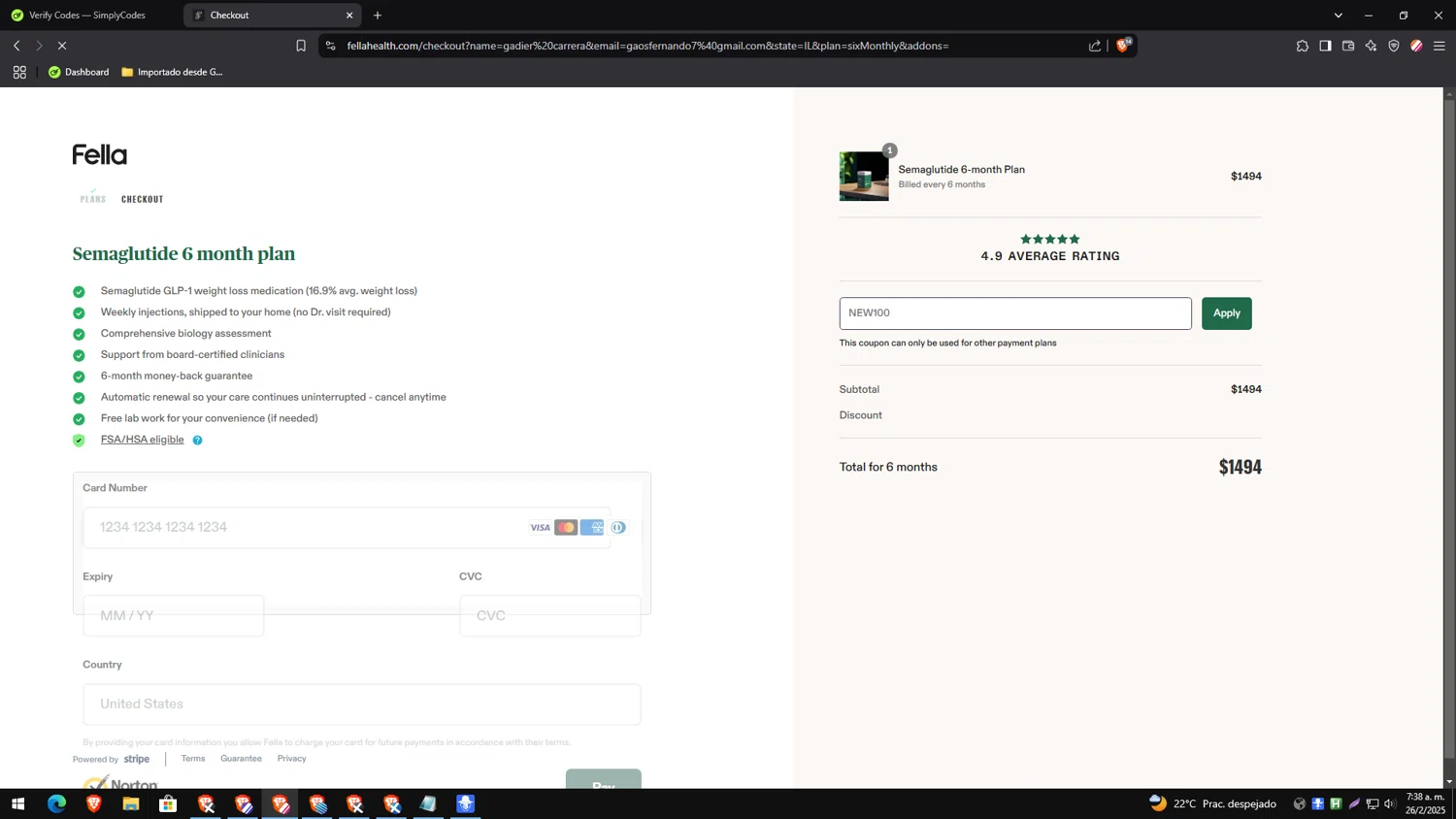Image resolution: width=1456 pixels, height=819 pixels.
Task: Click the Semaglutide 6 month plan heading
Action: tap(183, 253)
